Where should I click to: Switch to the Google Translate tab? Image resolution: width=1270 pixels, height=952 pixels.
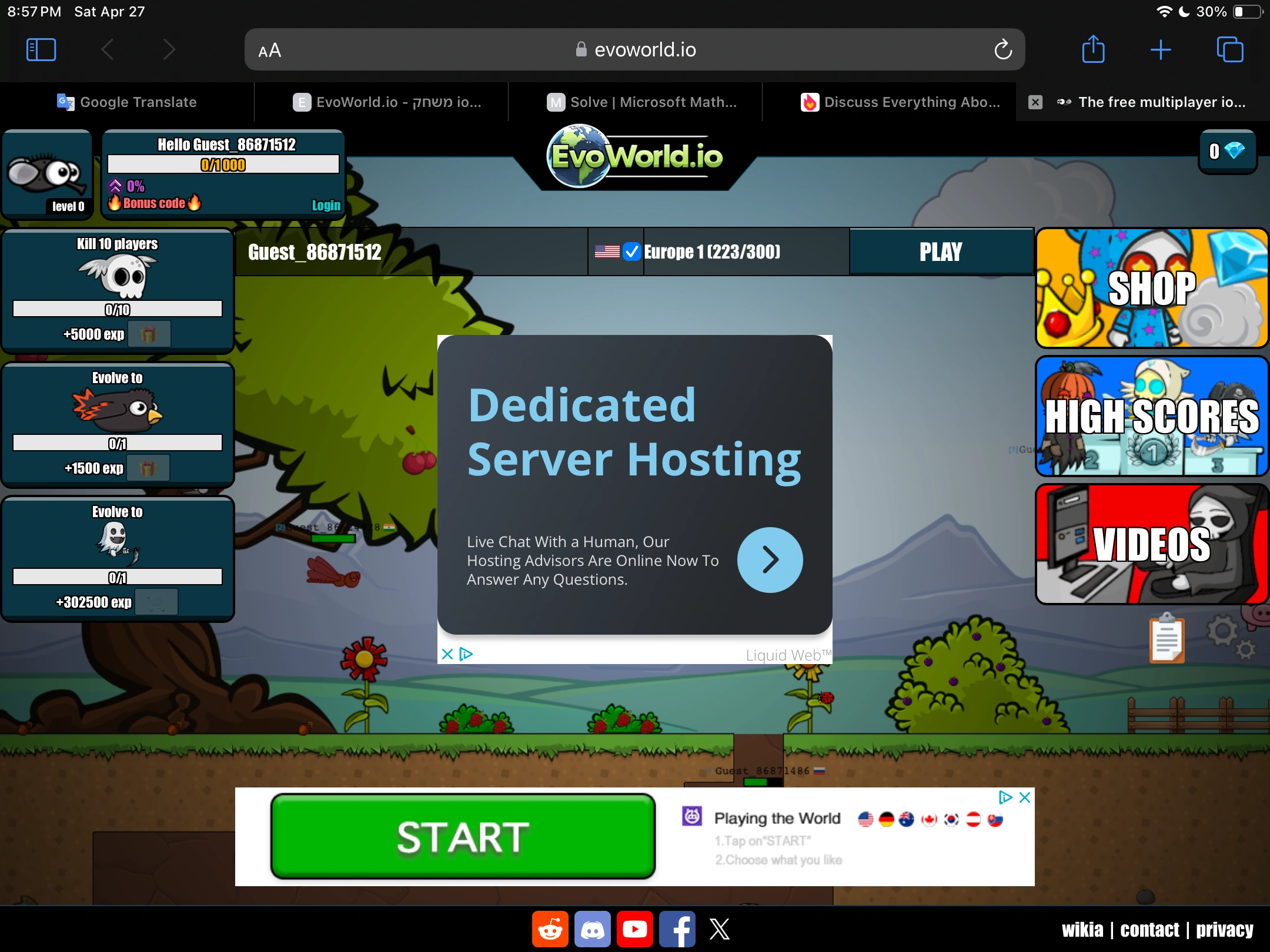127,102
